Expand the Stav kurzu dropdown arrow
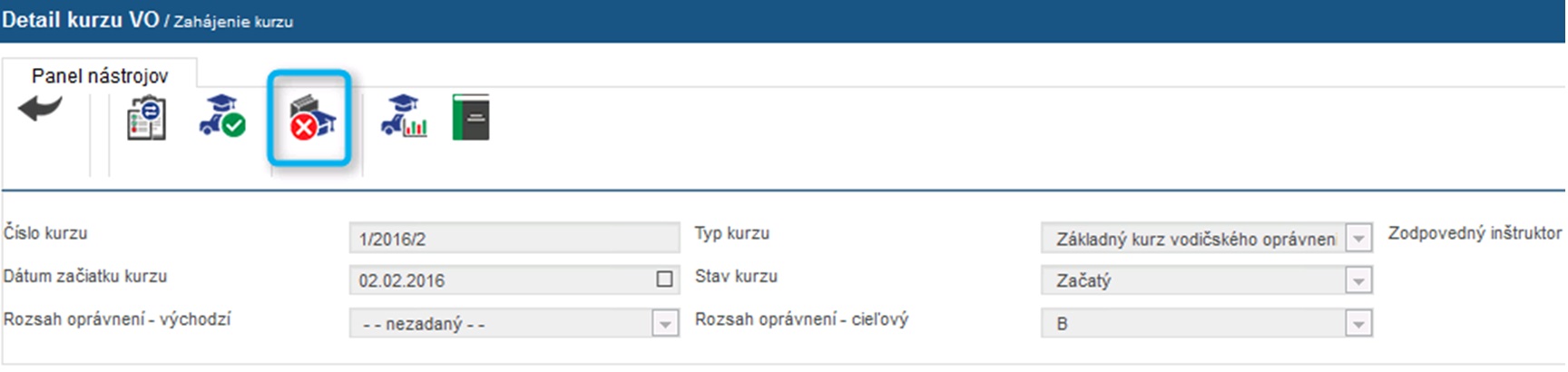Screen dimensions: 1568x372 point(1358,281)
